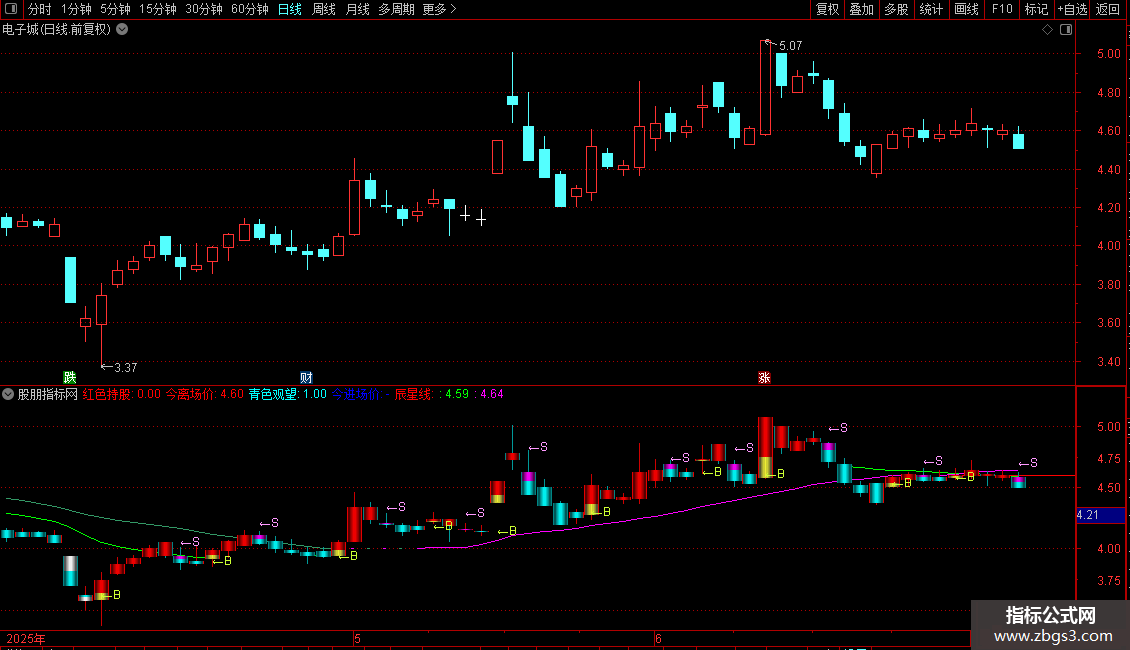Screen dimensions: 1130x650
Task: Click the red 涨 event marker
Action: (765, 378)
